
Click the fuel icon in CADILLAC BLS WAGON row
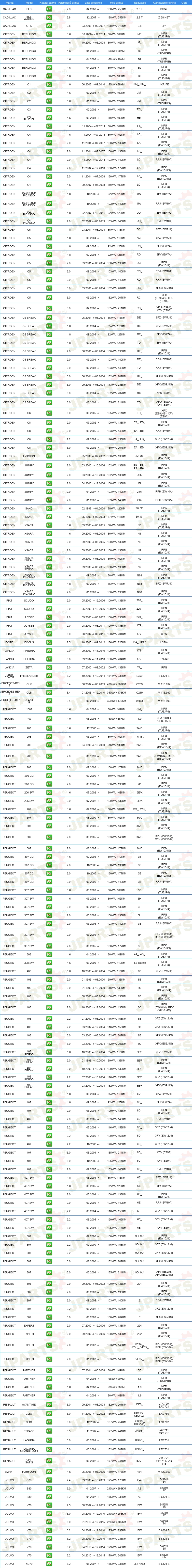click(x=49, y=18)
